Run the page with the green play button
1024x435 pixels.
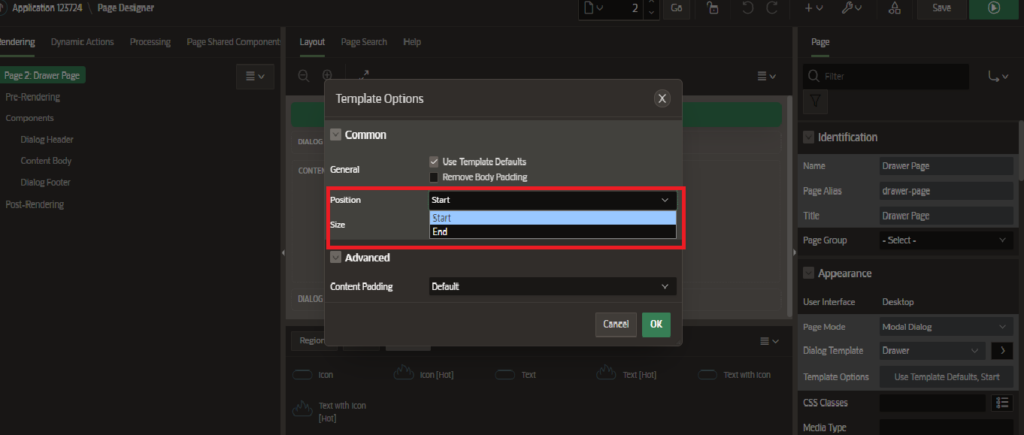click(x=993, y=8)
